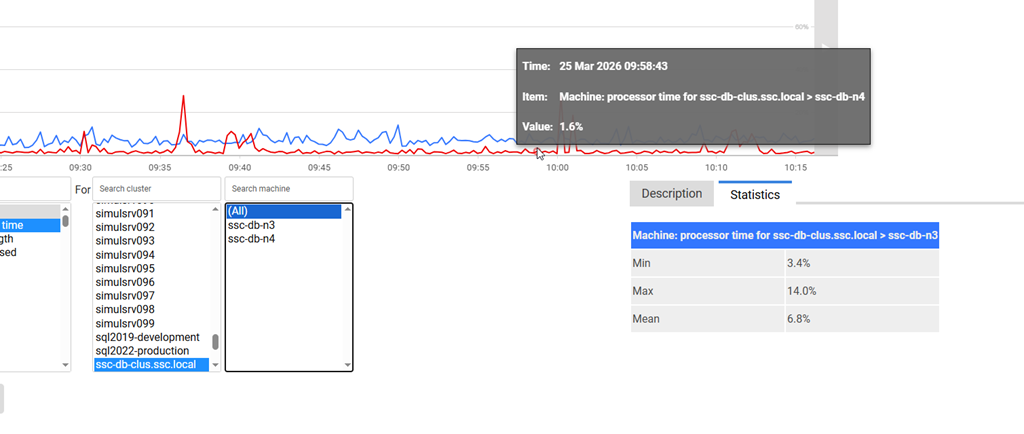Viewport: 1024px width, 434px height.
Task: Open the Statistics tab
Action: point(755,195)
